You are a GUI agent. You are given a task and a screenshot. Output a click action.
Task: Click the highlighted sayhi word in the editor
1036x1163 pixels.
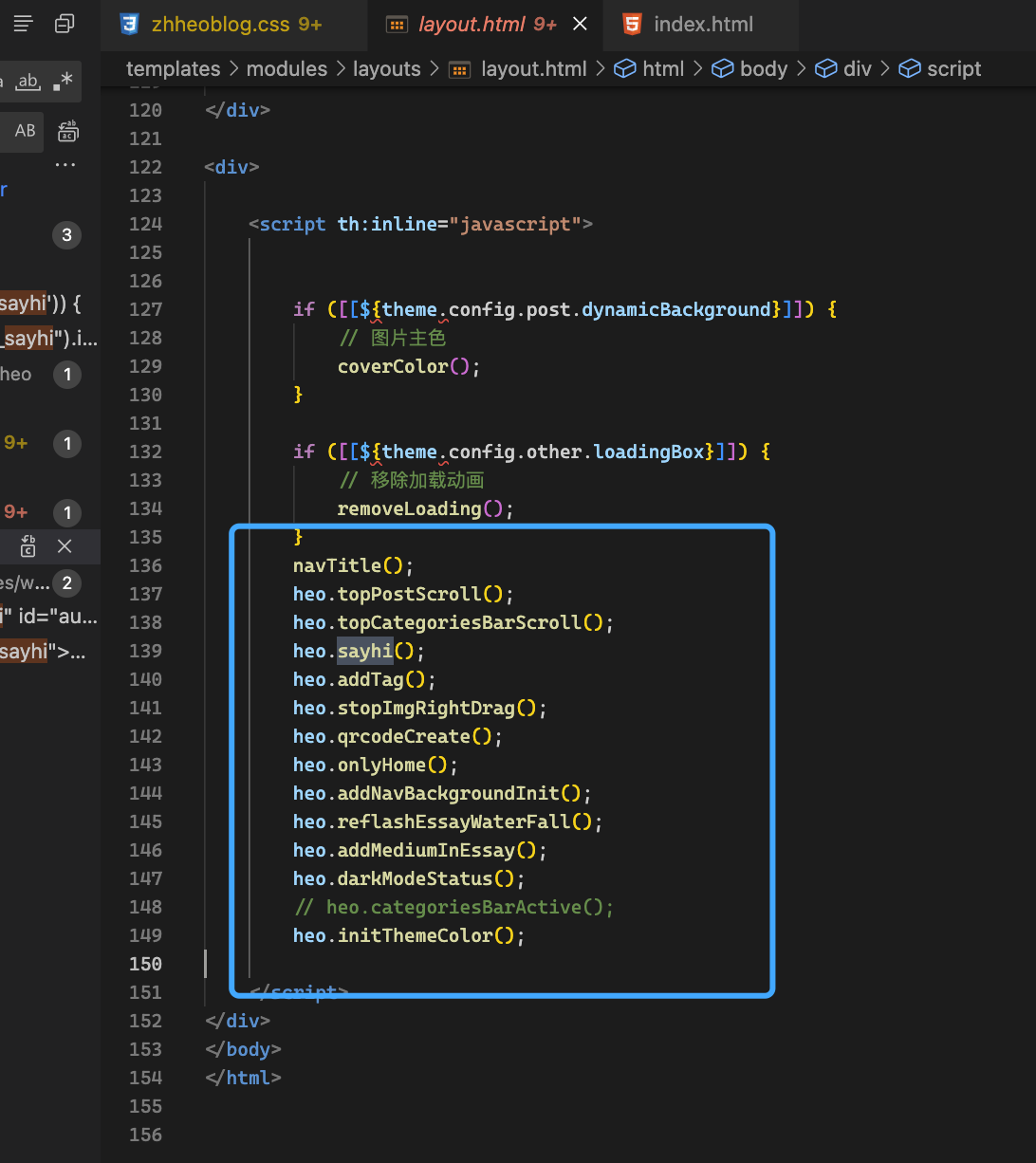(365, 651)
